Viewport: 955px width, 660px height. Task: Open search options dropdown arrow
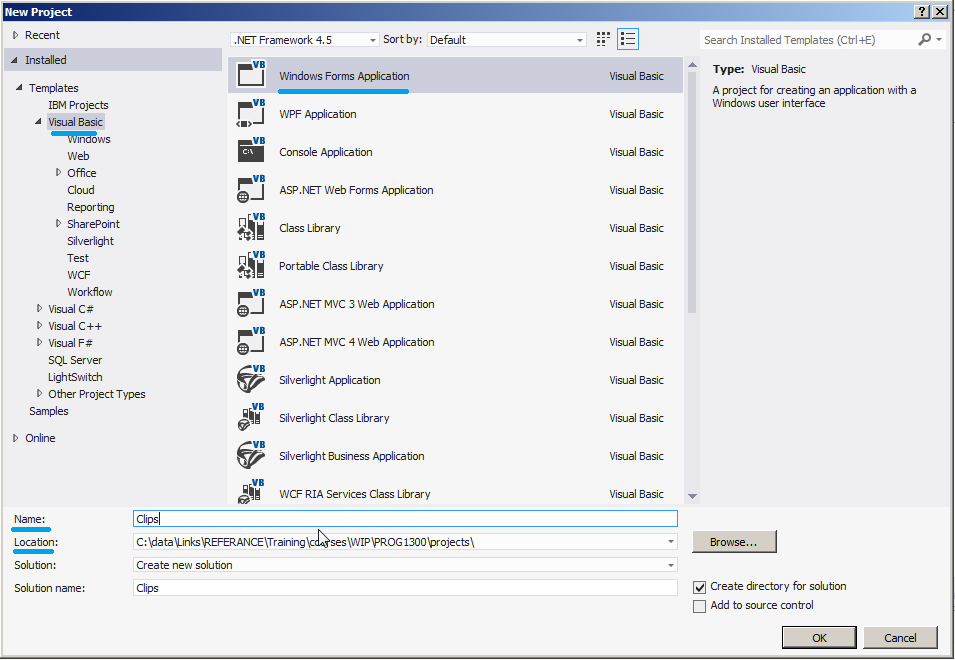tap(939, 40)
